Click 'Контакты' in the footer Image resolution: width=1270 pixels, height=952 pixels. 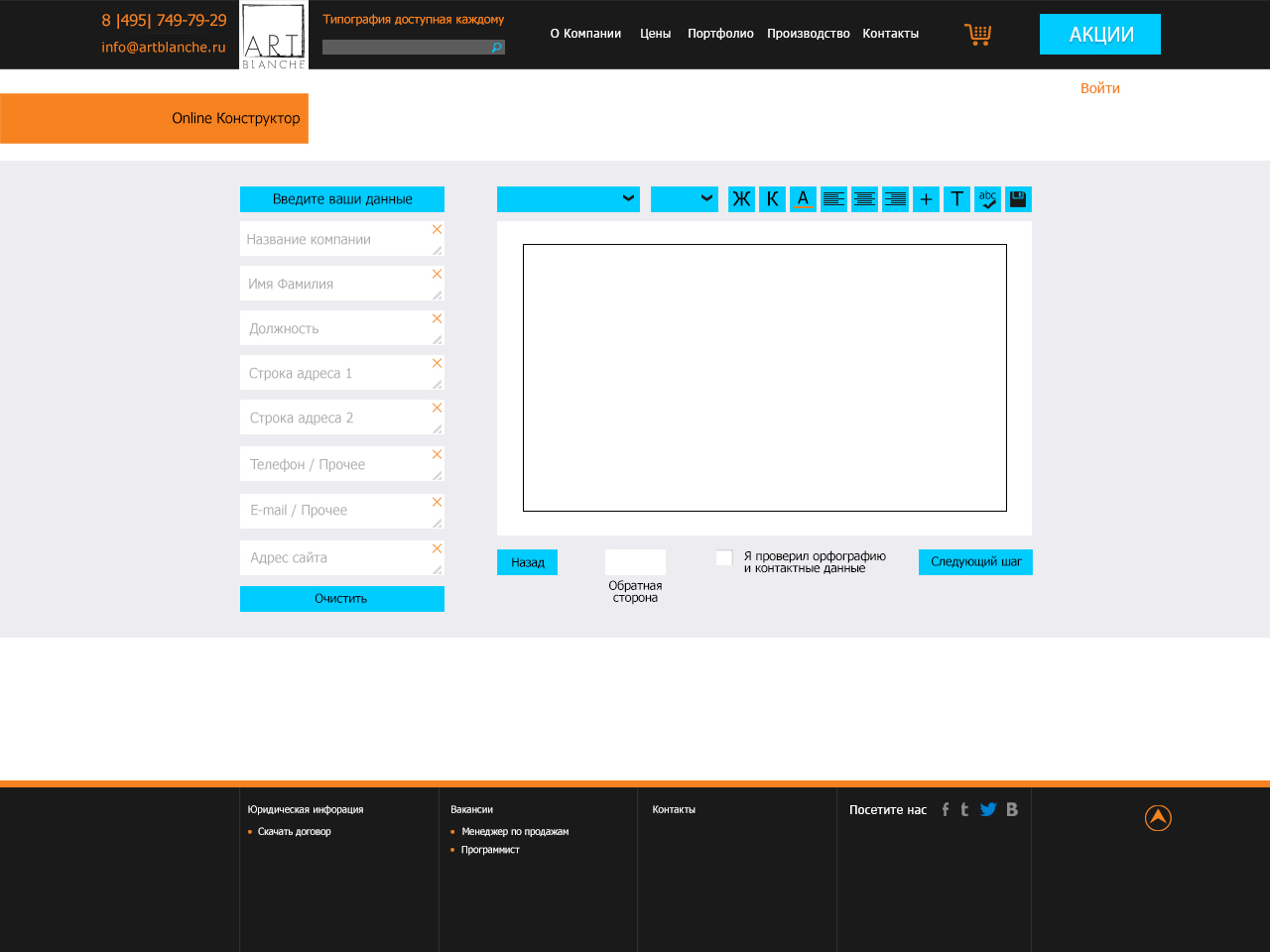point(674,810)
